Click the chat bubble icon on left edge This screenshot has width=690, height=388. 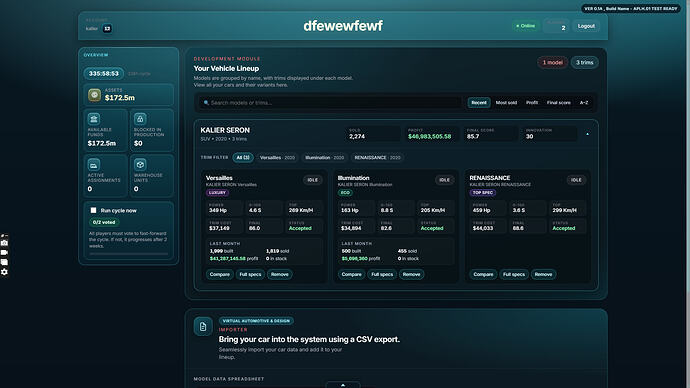(x=4, y=262)
